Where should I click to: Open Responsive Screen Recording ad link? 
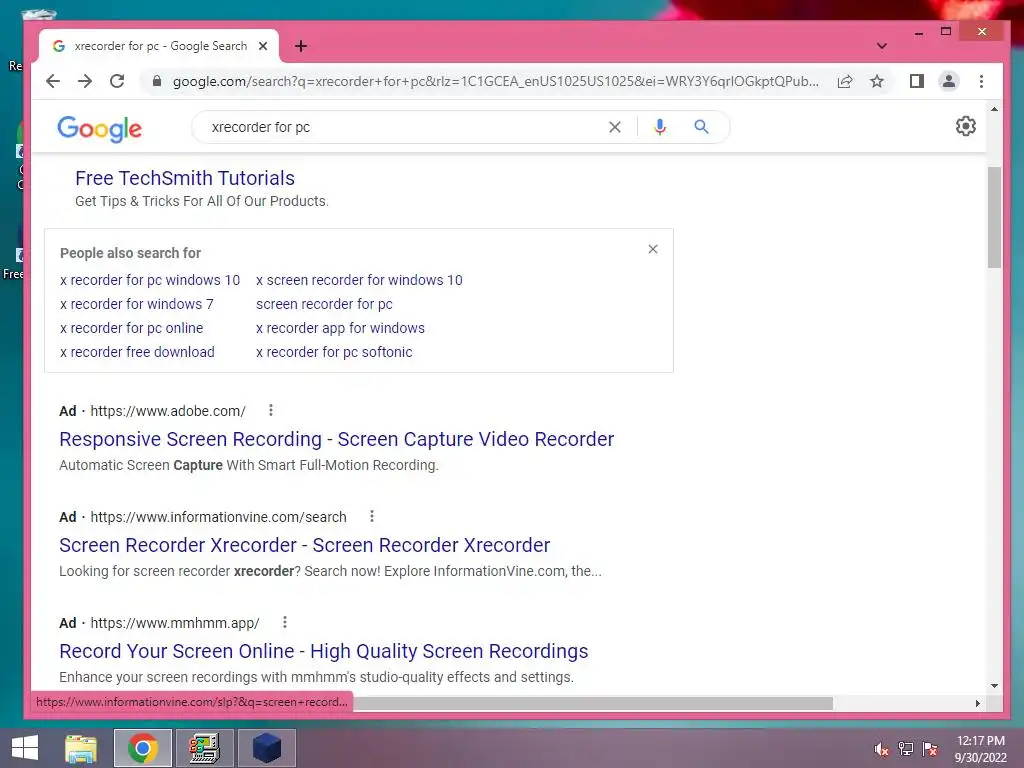pyautogui.click(x=336, y=439)
